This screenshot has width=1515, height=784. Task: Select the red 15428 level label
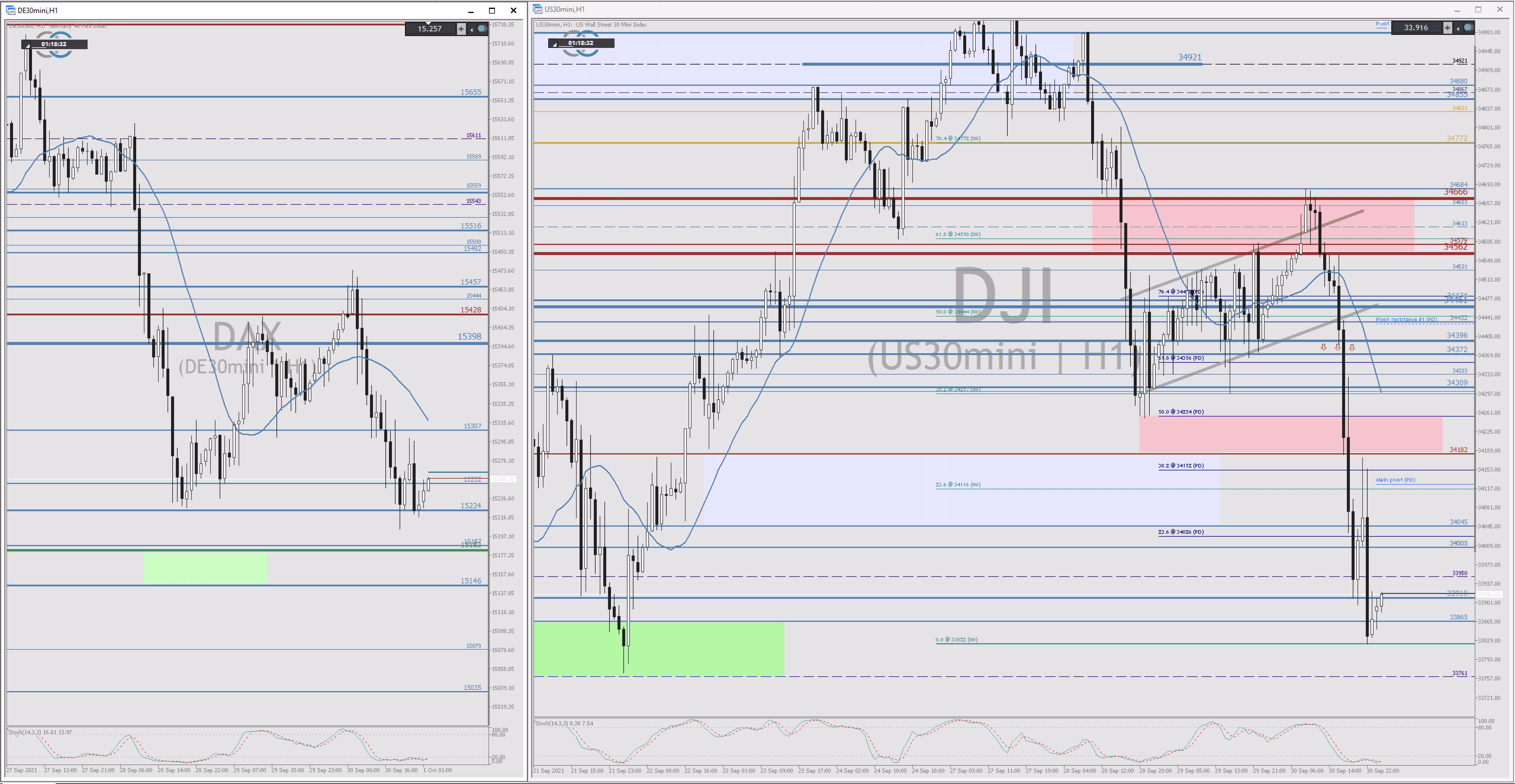pos(470,310)
